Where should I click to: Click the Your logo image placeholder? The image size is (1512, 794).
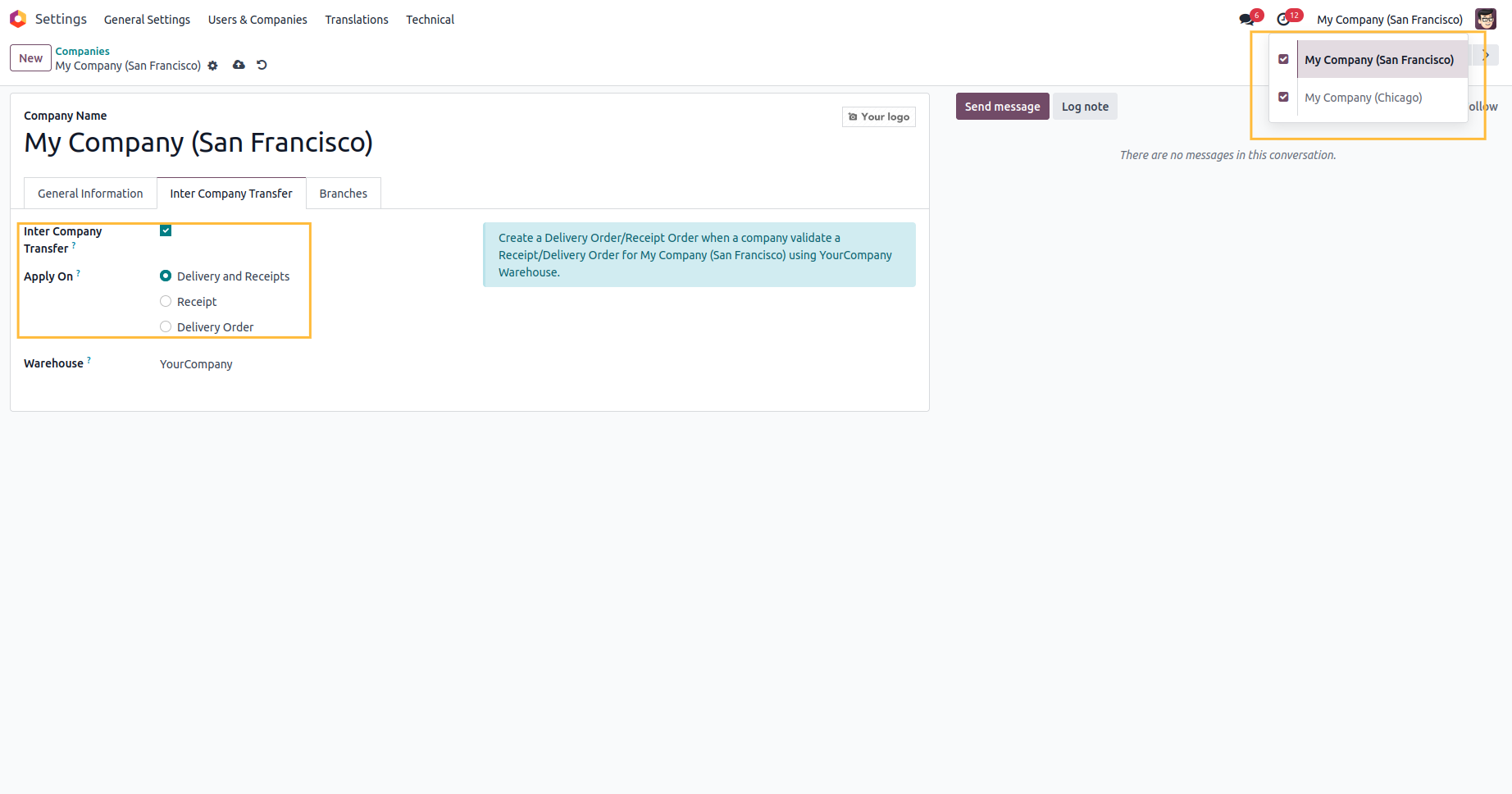point(878,116)
